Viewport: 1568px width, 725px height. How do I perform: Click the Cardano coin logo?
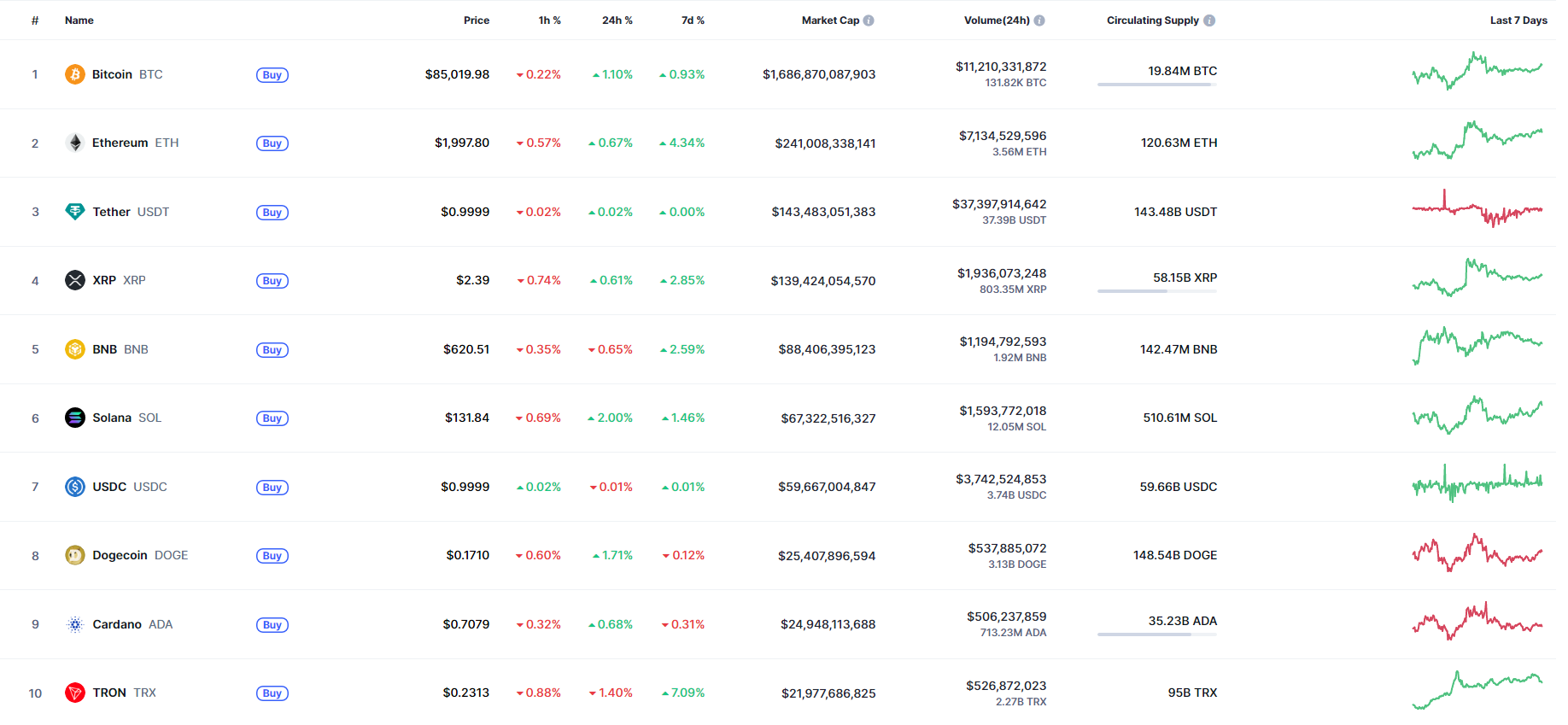tap(75, 624)
